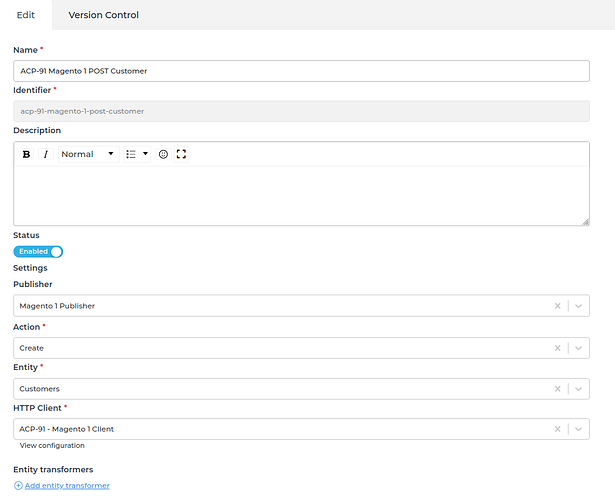The height and width of the screenshot is (500, 615).
Task: Click the Customers entity value
Action: coord(39,389)
